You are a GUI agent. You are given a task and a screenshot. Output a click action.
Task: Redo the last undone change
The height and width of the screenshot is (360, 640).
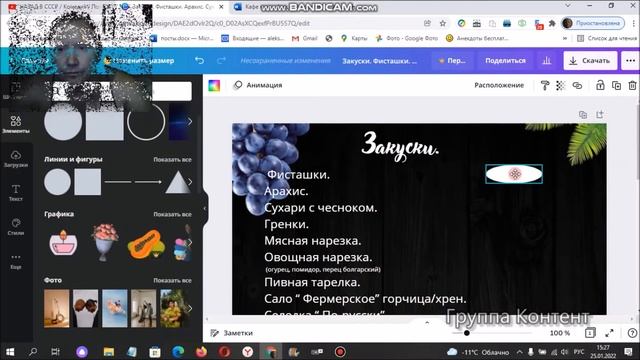(221, 60)
